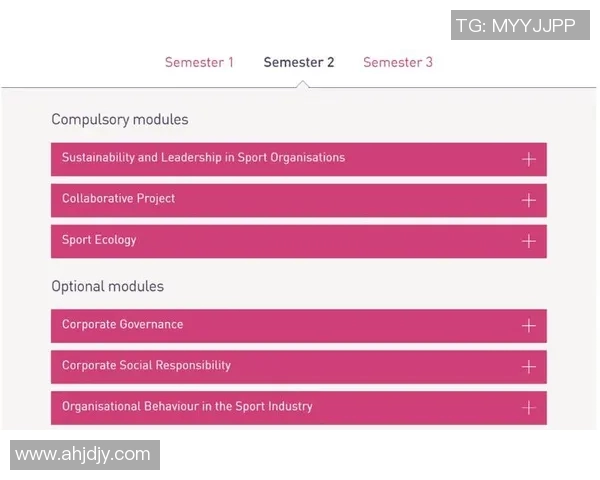Viewport: 600px width, 480px height.
Task: Expand the 'Sport Ecology' module title
Action: (99, 240)
